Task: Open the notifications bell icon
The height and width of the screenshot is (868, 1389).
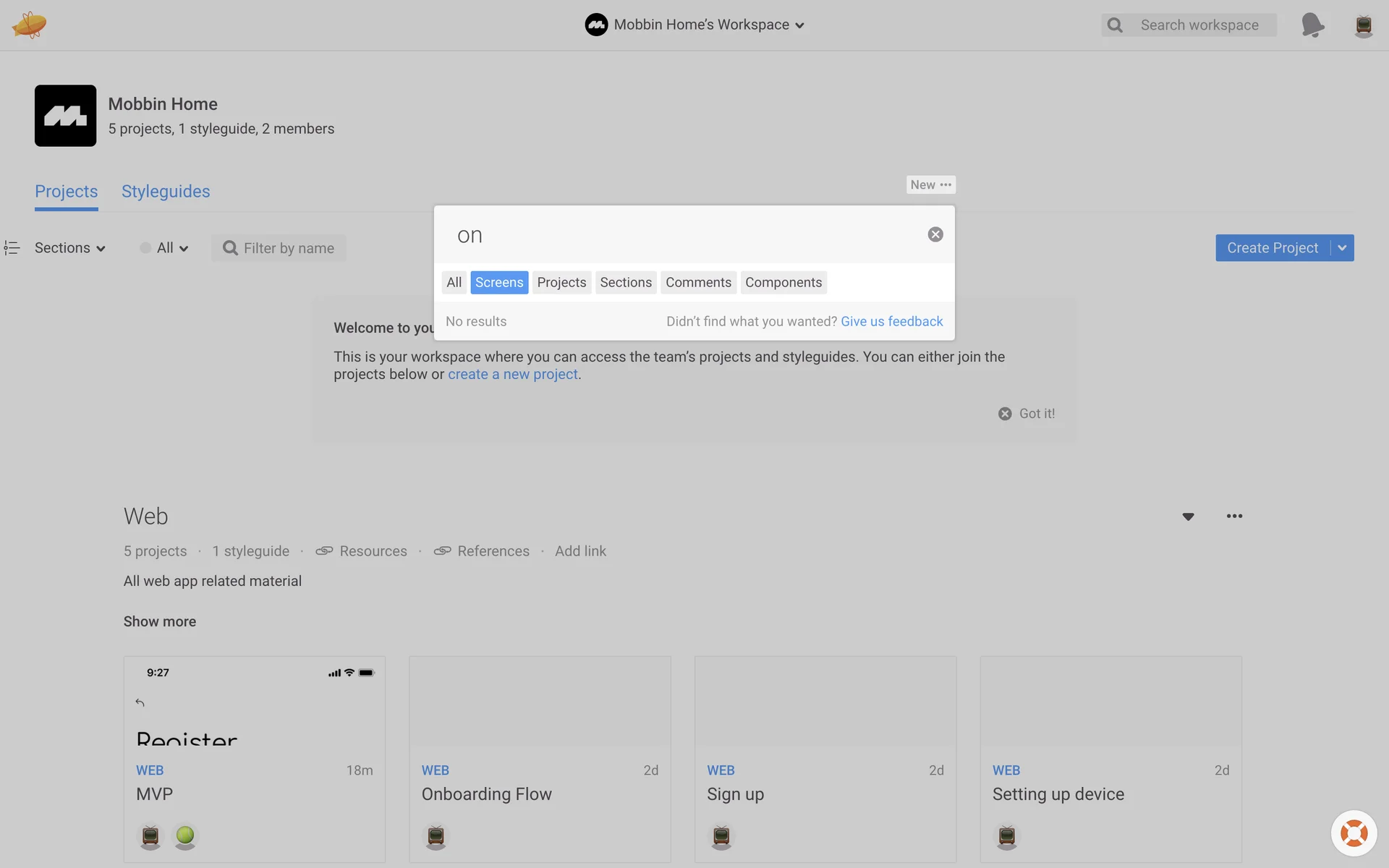Action: [1312, 25]
